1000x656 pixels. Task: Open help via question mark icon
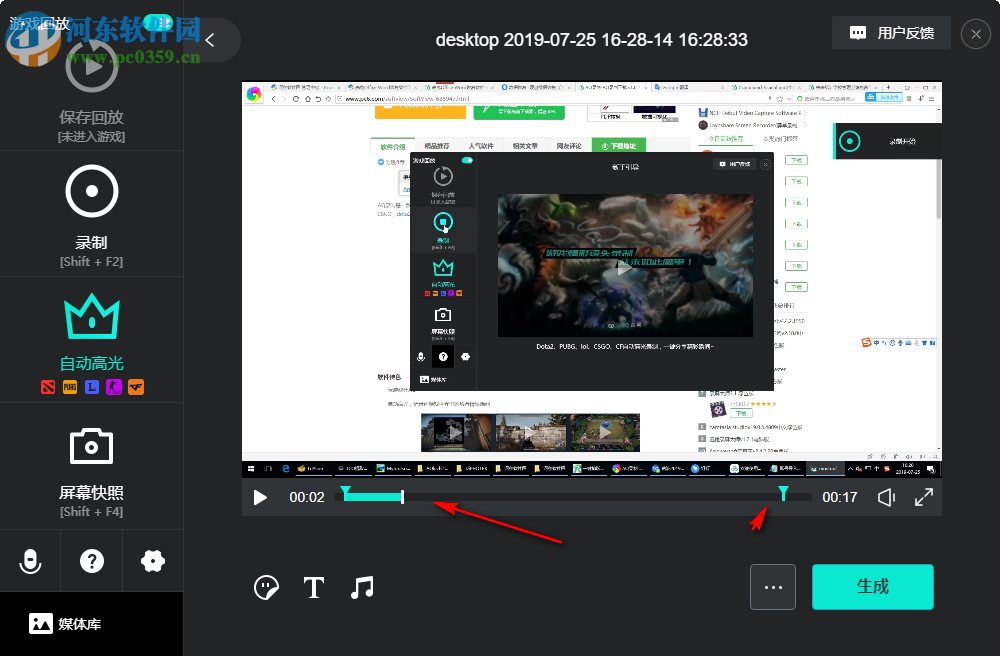tap(92, 561)
